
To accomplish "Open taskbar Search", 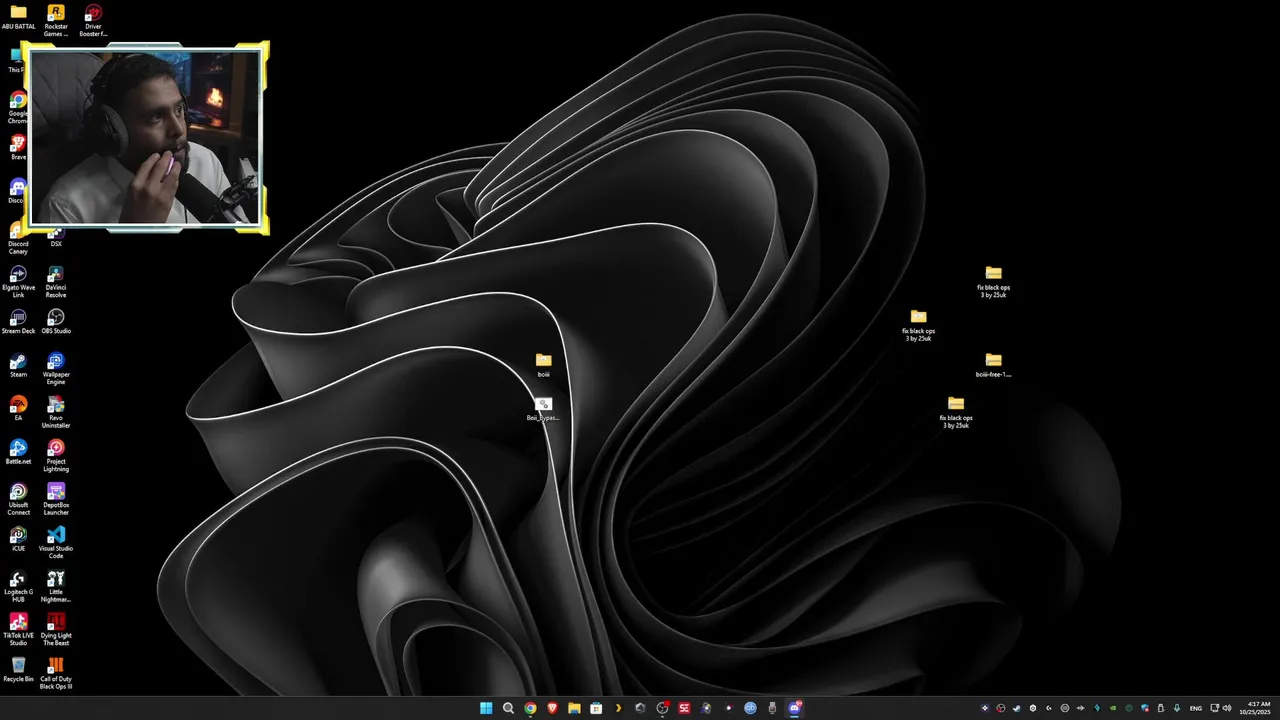I will [508, 708].
